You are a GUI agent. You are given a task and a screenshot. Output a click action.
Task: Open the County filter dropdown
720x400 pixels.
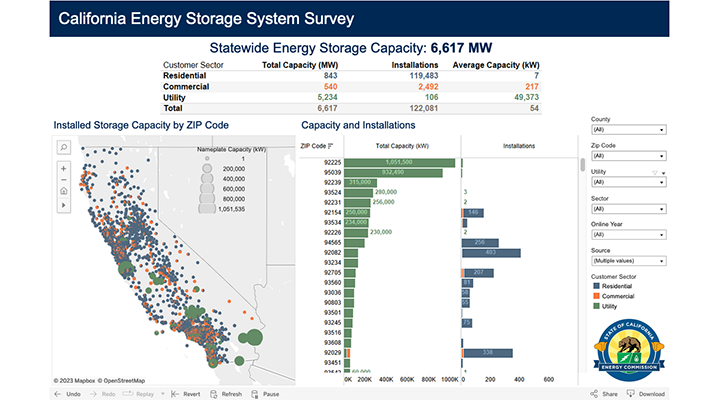(x=629, y=130)
